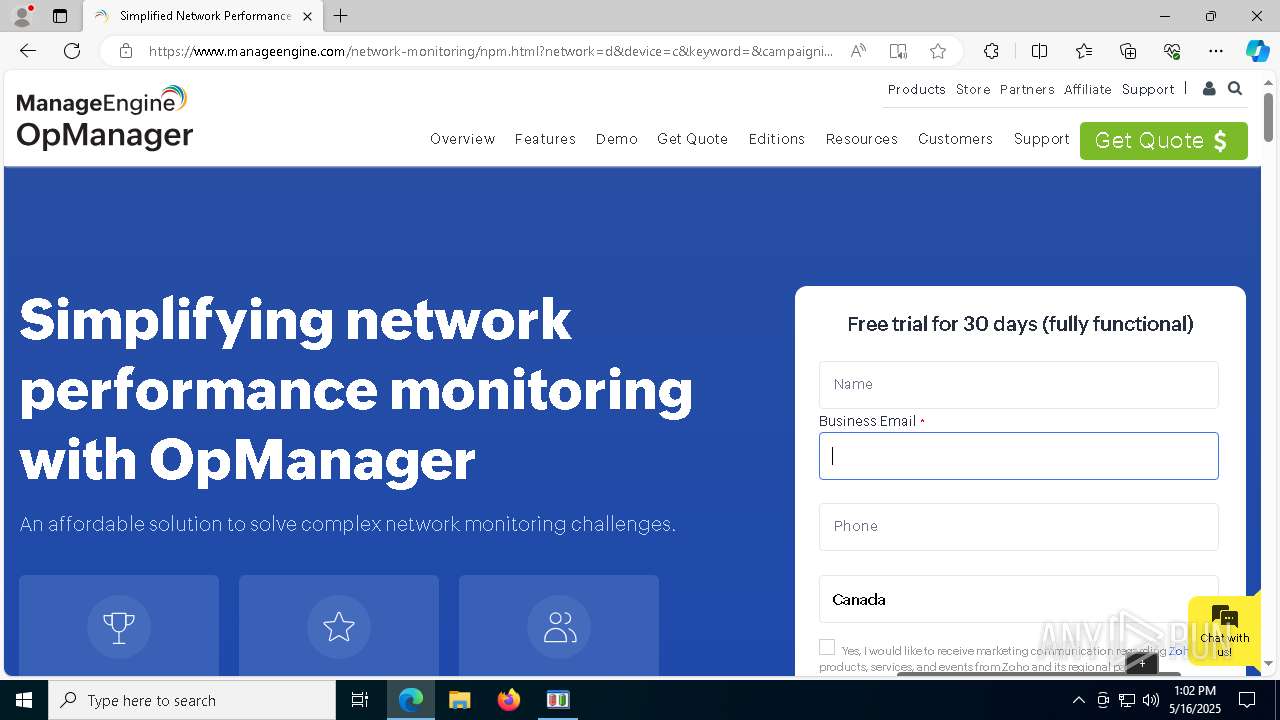The image size is (1280, 720).
Task: Select Demo in the navigation menu
Action: click(x=617, y=139)
